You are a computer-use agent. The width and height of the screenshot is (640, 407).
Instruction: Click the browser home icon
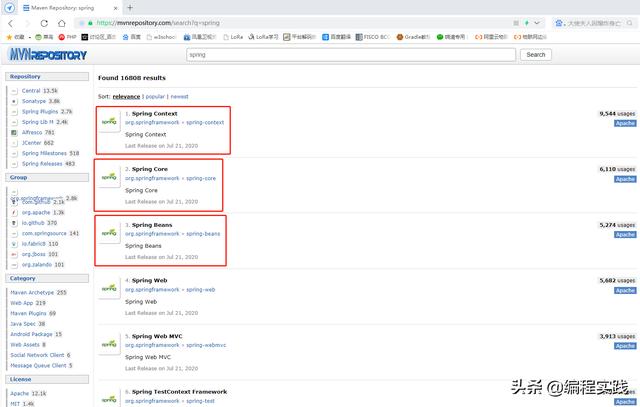pyautogui.click(x=61, y=23)
